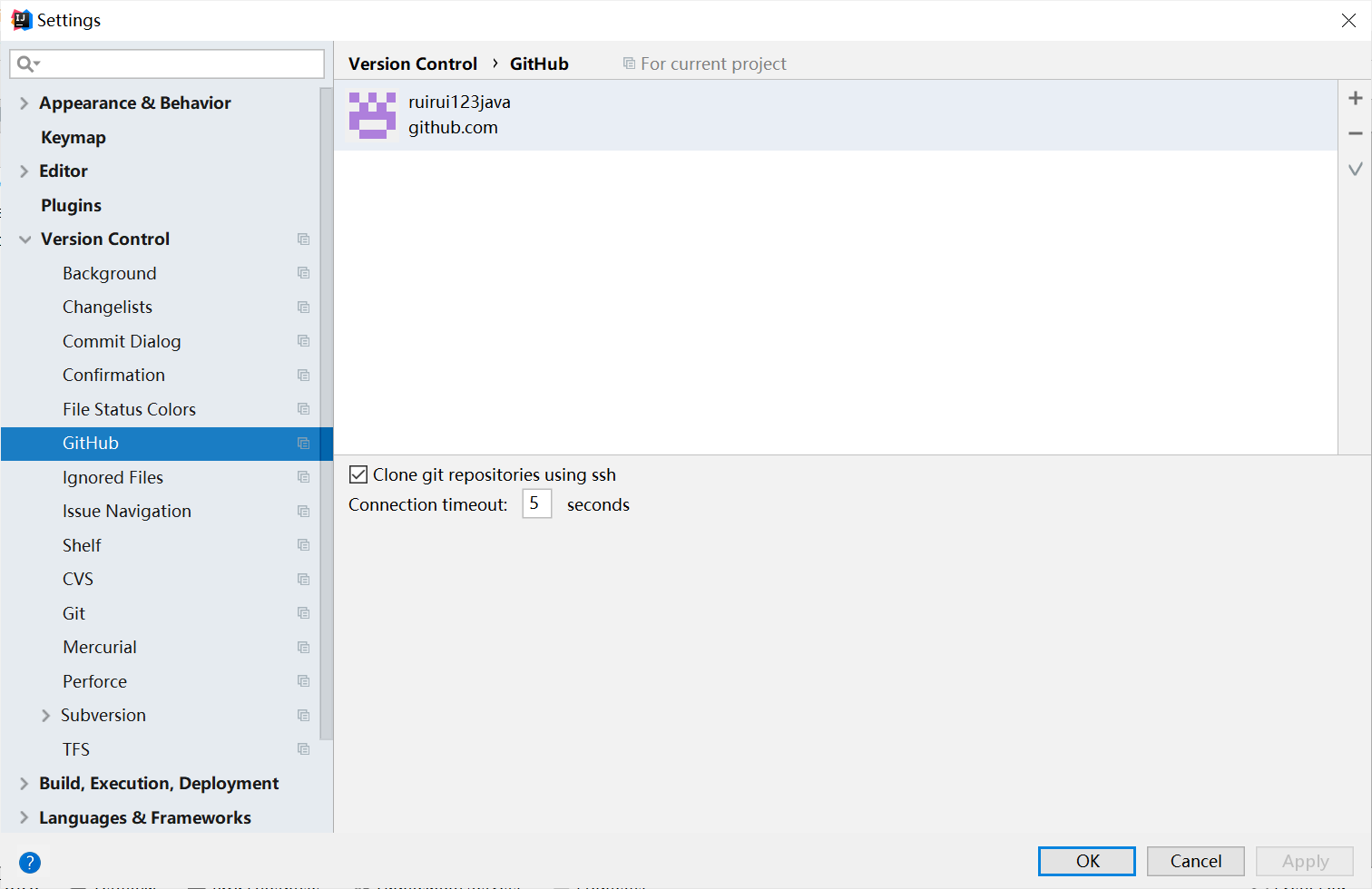Collapse the Version Control section
The width and height of the screenshot is (1372, 889).
click(x=25, y=239)
